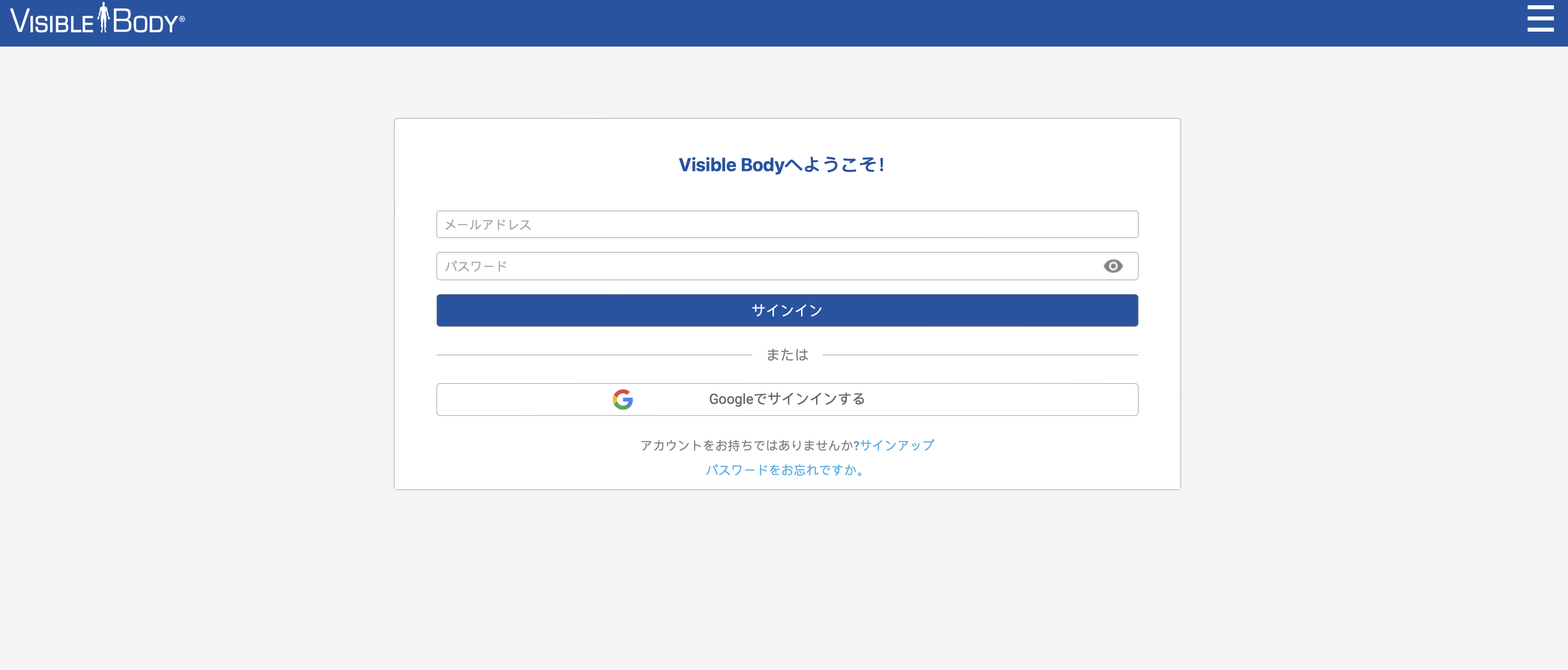
Task: Click アカウントをお持ちではありませんか? text
Action: click(x=749, y=446)
